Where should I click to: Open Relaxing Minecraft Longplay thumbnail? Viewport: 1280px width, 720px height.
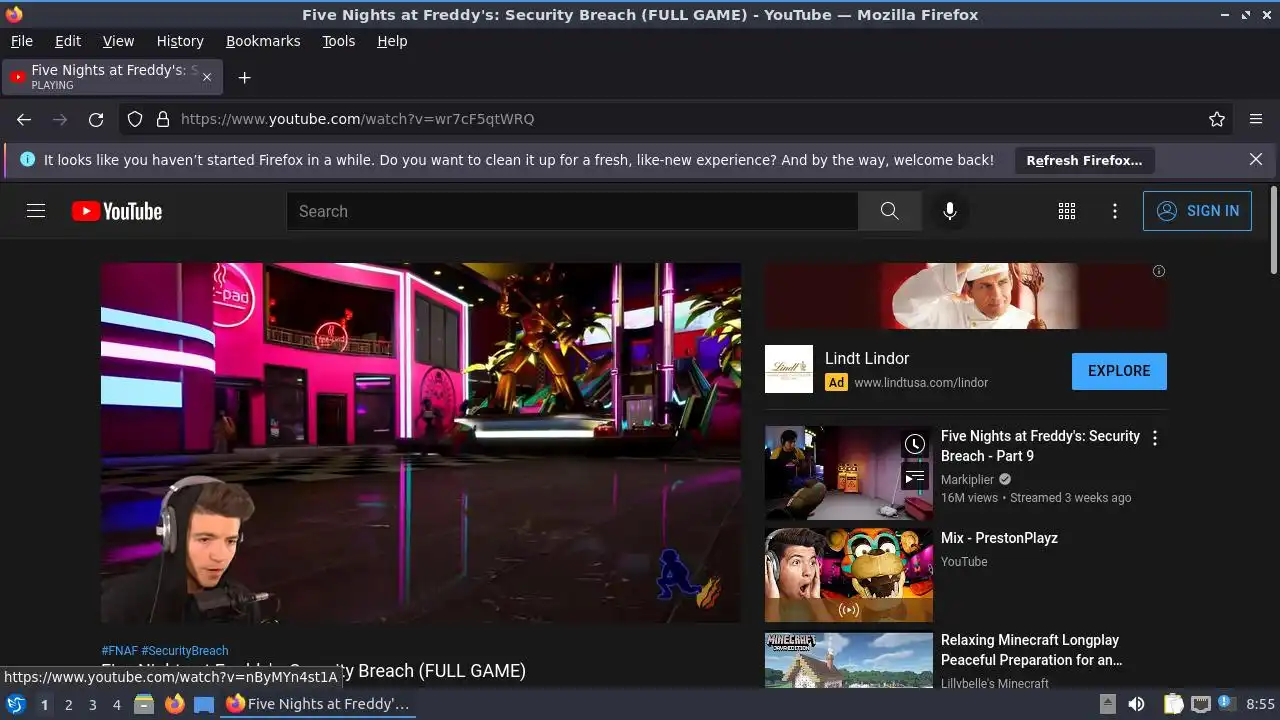pyautogui.click(x=849, y=659)
